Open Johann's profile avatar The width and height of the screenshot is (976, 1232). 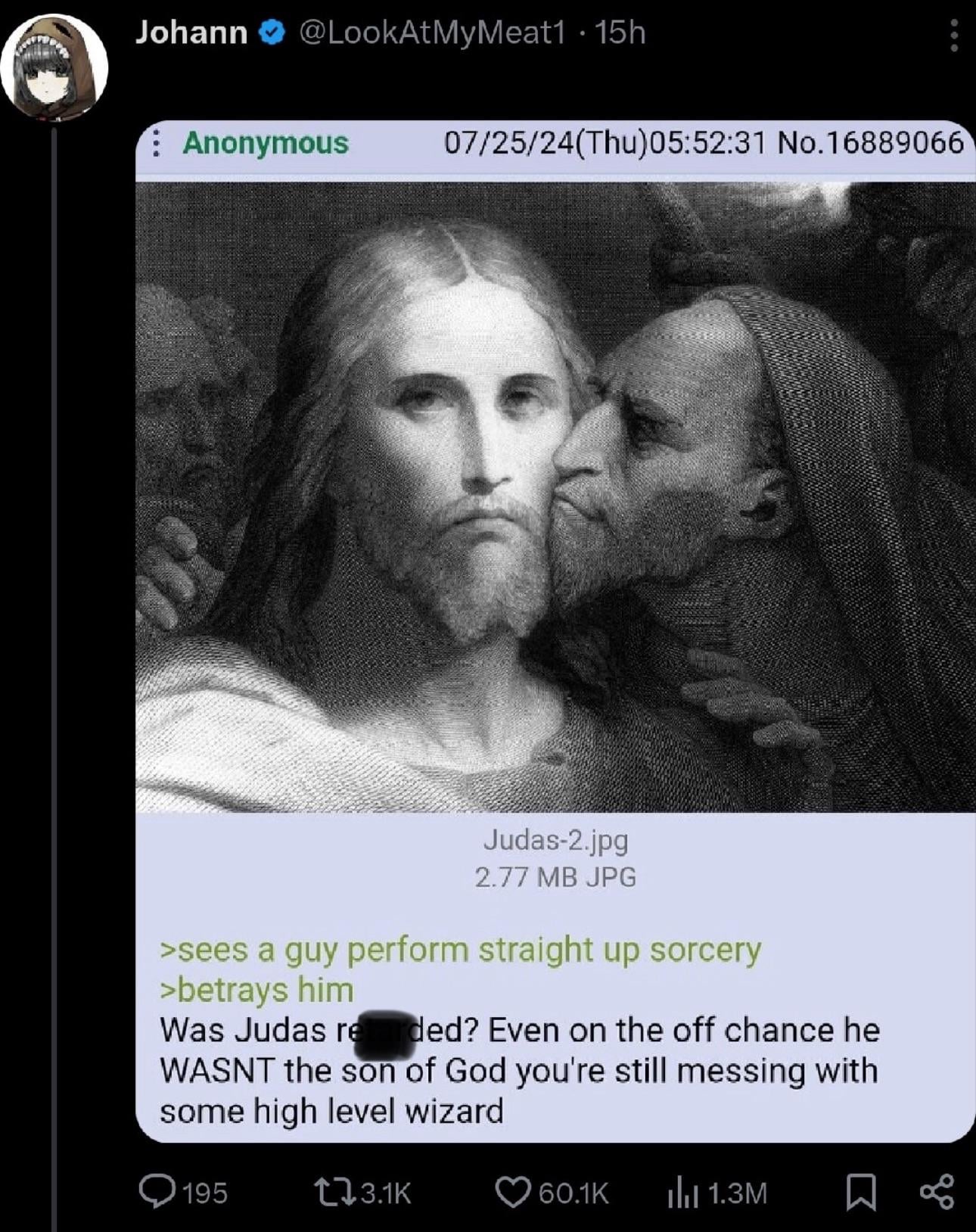(x=54, y=67)
